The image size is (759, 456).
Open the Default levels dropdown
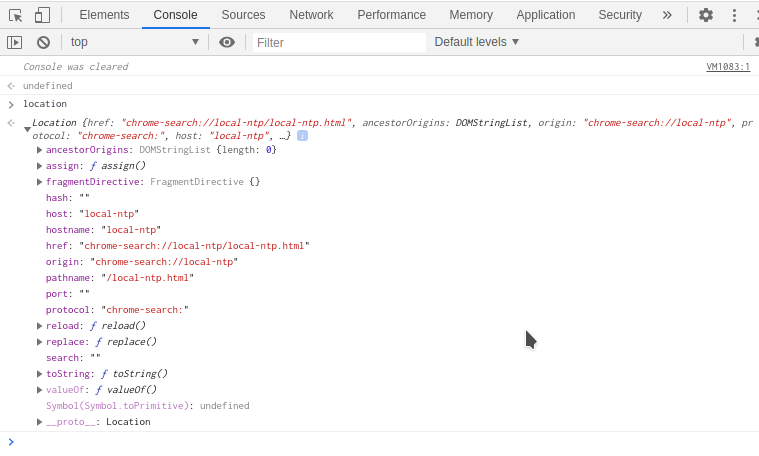pyautogui.click(x=476, y=42)
